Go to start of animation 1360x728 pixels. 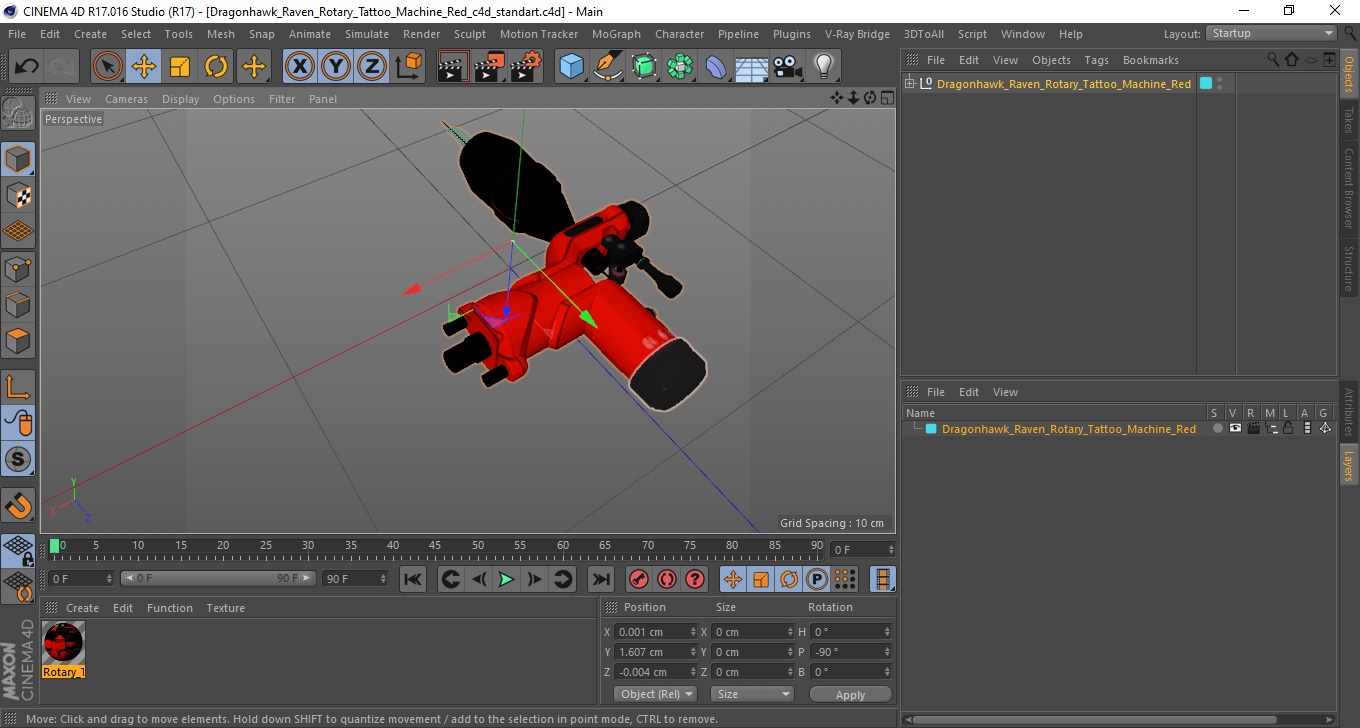412,579
